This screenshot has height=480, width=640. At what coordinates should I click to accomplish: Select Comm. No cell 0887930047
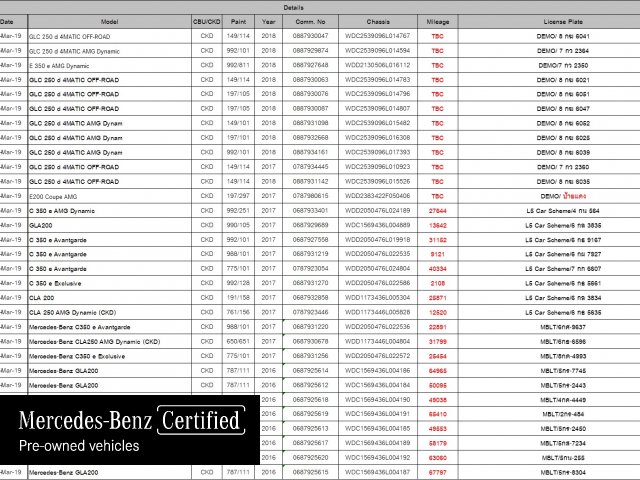(x=310, y=36)
